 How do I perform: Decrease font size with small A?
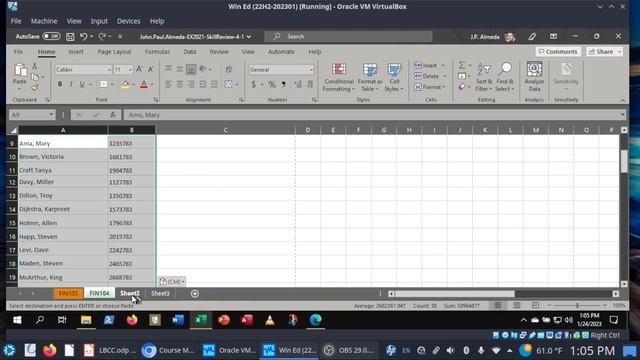click(x=151, y=69)
